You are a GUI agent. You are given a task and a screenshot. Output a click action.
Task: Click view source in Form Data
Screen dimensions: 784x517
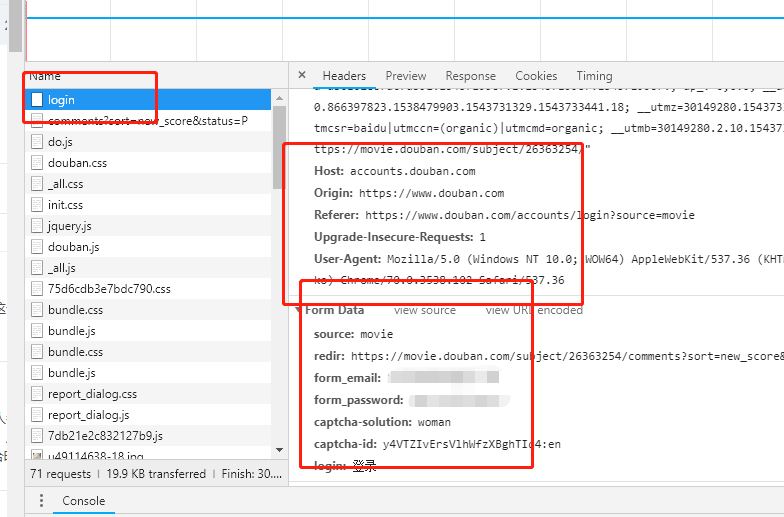[x=424, y=310]
